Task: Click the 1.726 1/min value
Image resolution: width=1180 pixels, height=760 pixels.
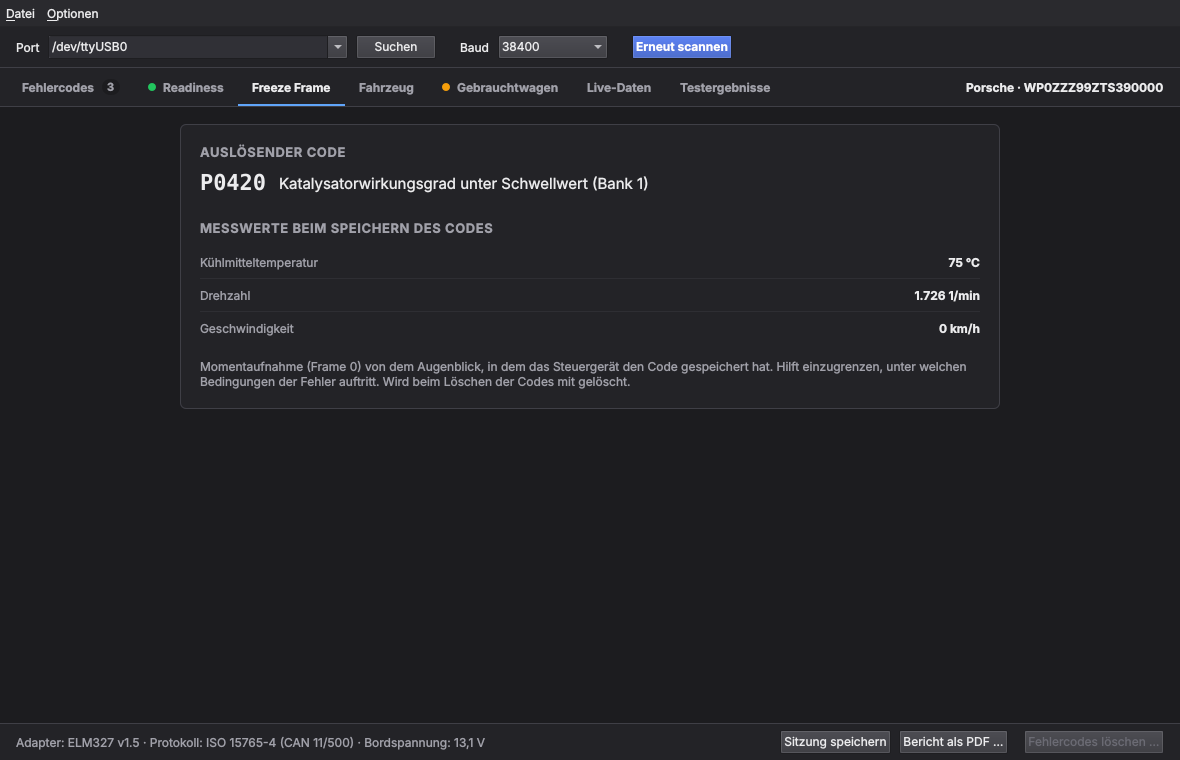Action: coord(947,296)
